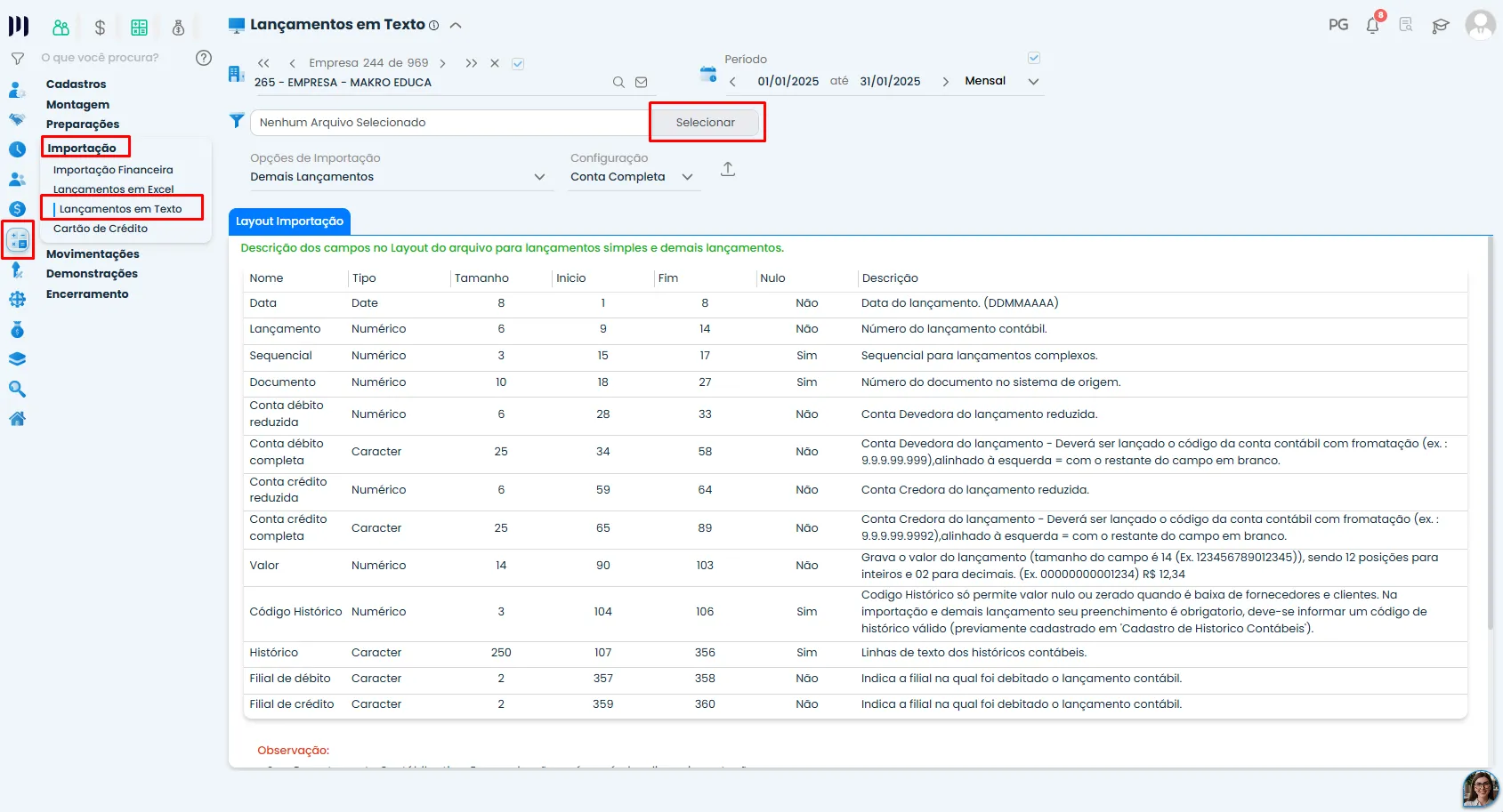Open the money bag module in top bar
The width and height of the screenshot is (1503, 812).
click(178, 28)
